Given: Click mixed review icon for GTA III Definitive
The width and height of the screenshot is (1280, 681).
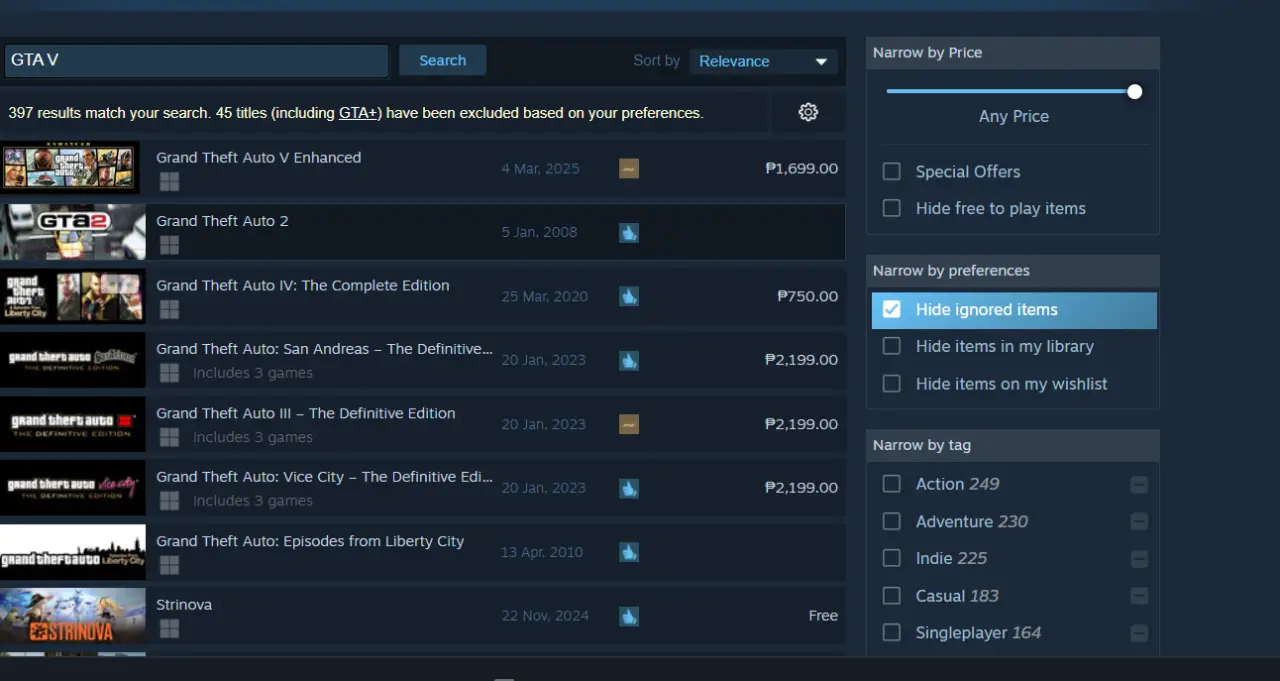Looking at the screenshot, I should point(628,424).
